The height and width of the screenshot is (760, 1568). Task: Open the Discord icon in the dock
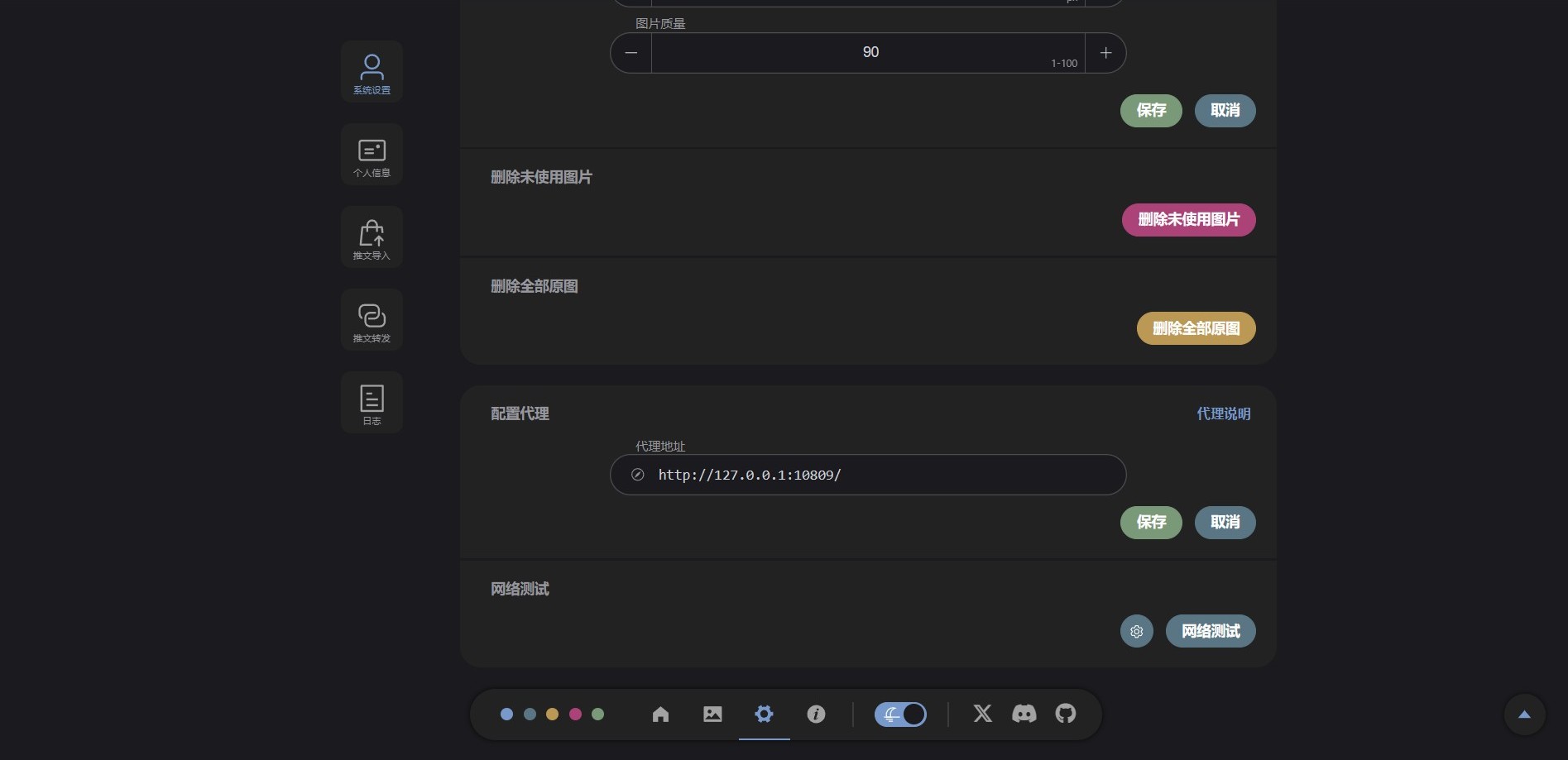(x=1024, y=714)
